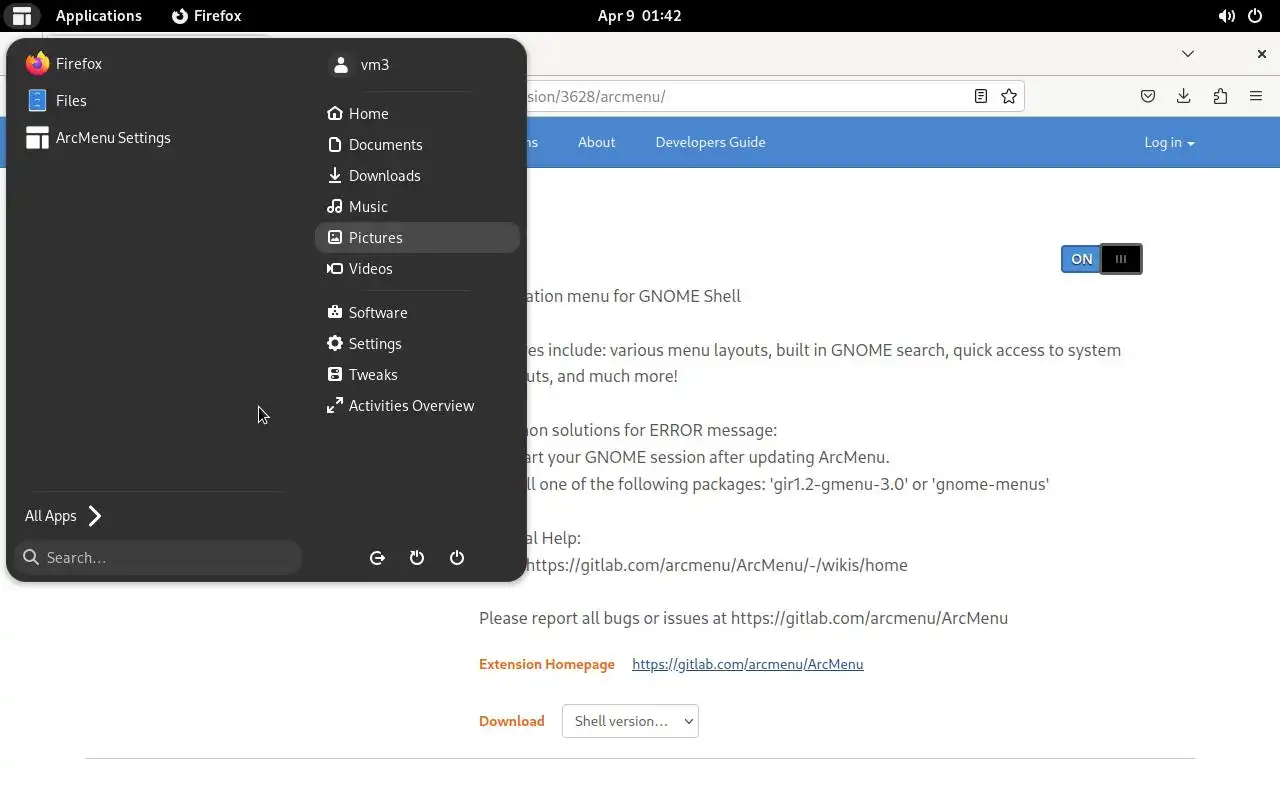The image size is (1280, 800).
Task: Open the Developers Guide link
Action: [x=710, y=142]
